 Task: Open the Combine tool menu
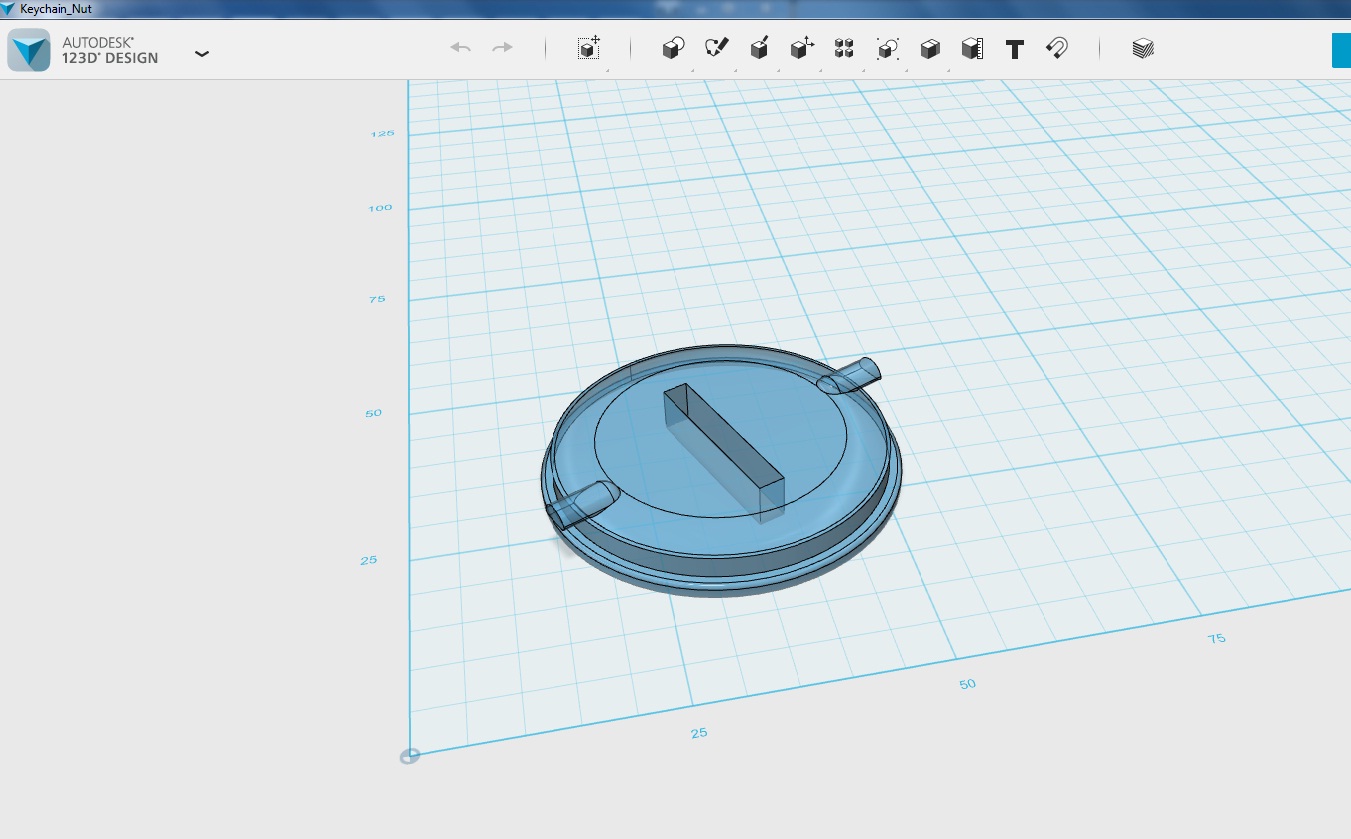930,48
